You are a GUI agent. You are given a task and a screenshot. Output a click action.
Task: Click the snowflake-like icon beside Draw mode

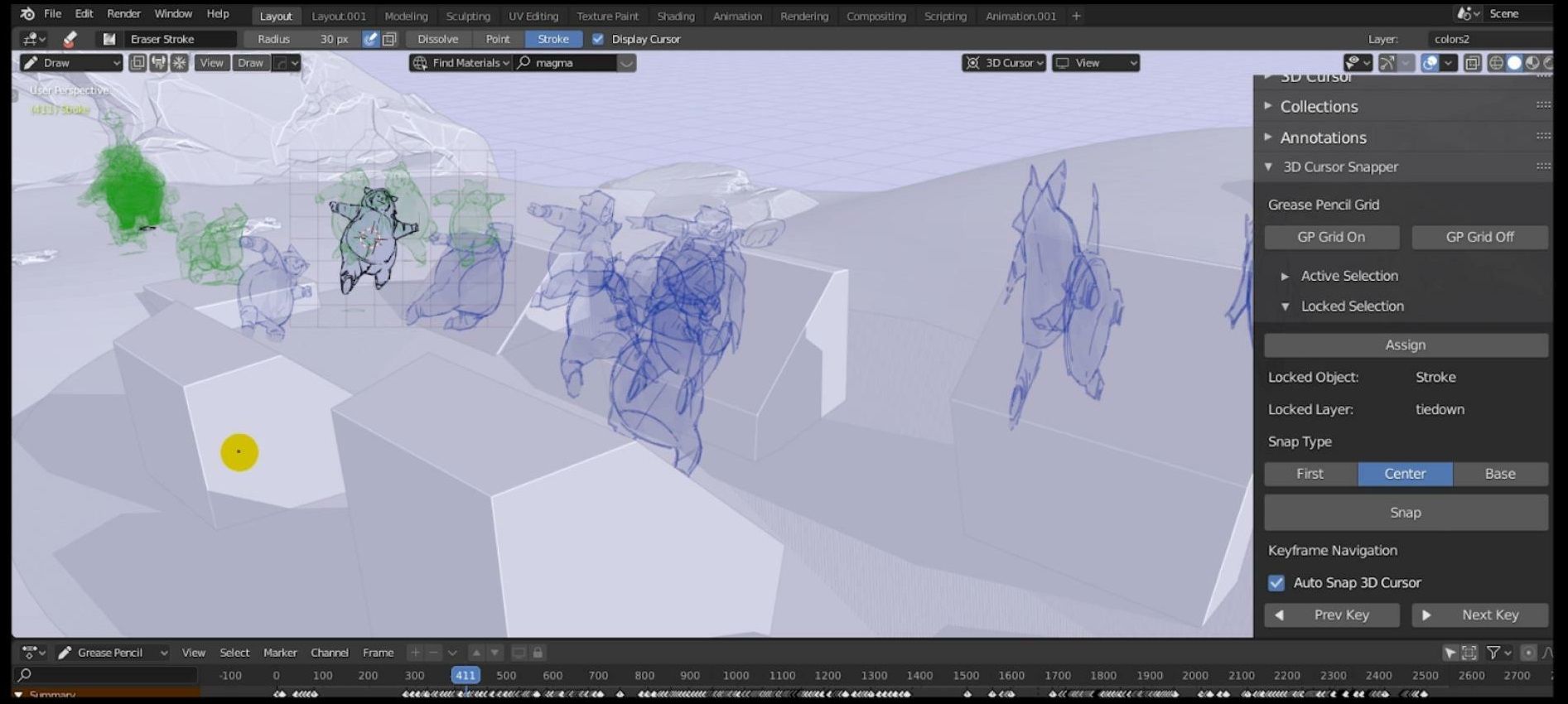pyautogui.click(x=179, y=63)
